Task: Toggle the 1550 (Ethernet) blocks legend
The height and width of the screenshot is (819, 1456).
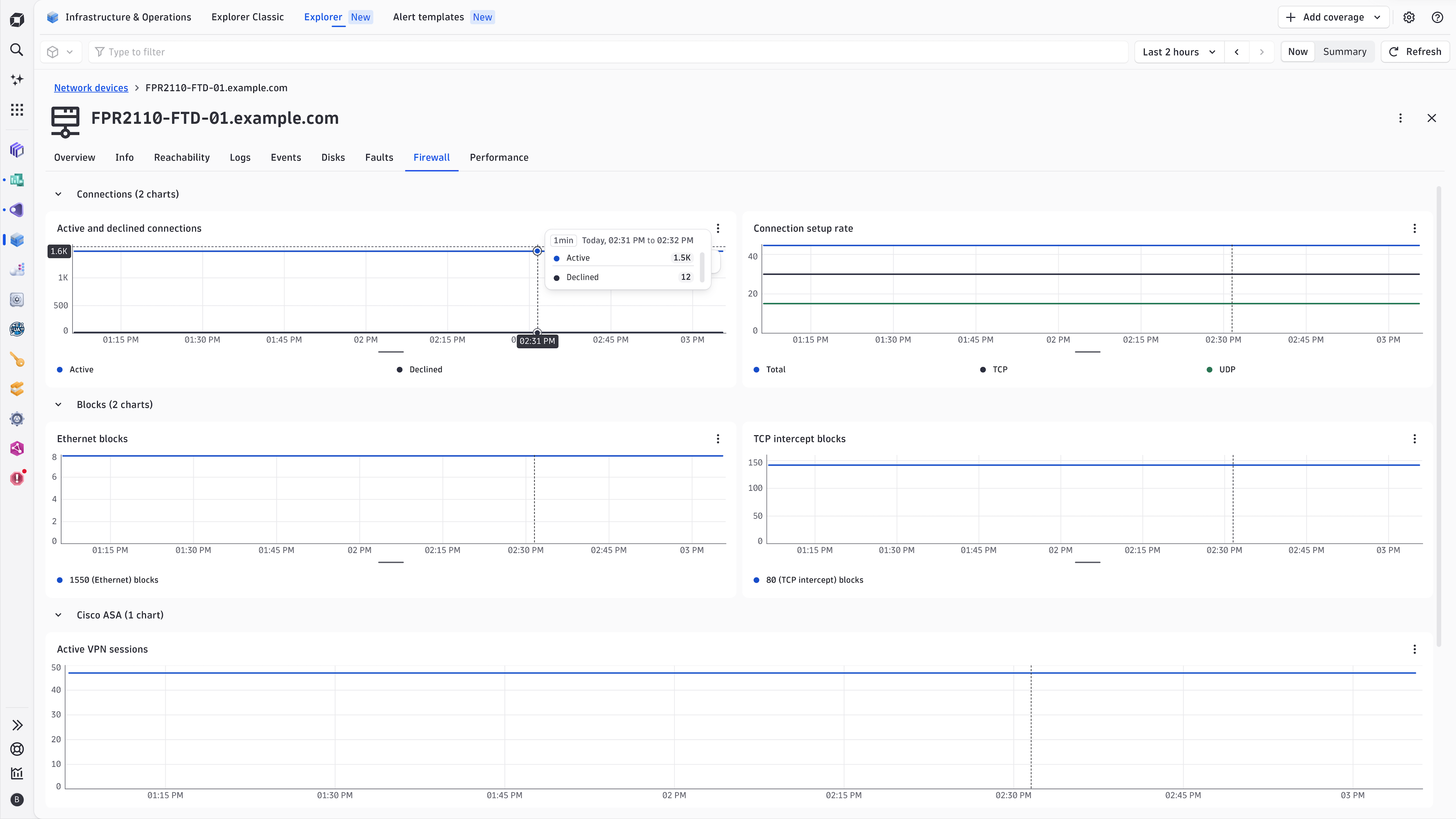Action: tap(107, 580)
